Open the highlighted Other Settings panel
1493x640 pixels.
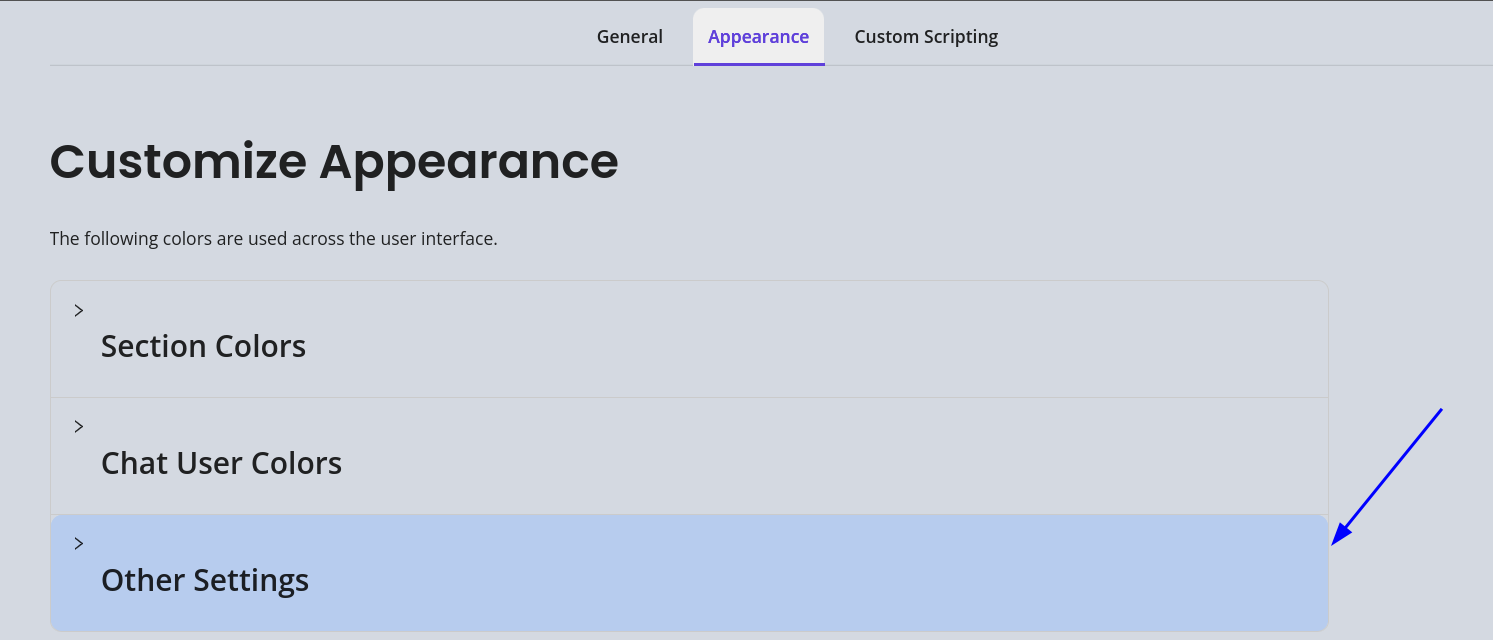[x=204, y=580]
